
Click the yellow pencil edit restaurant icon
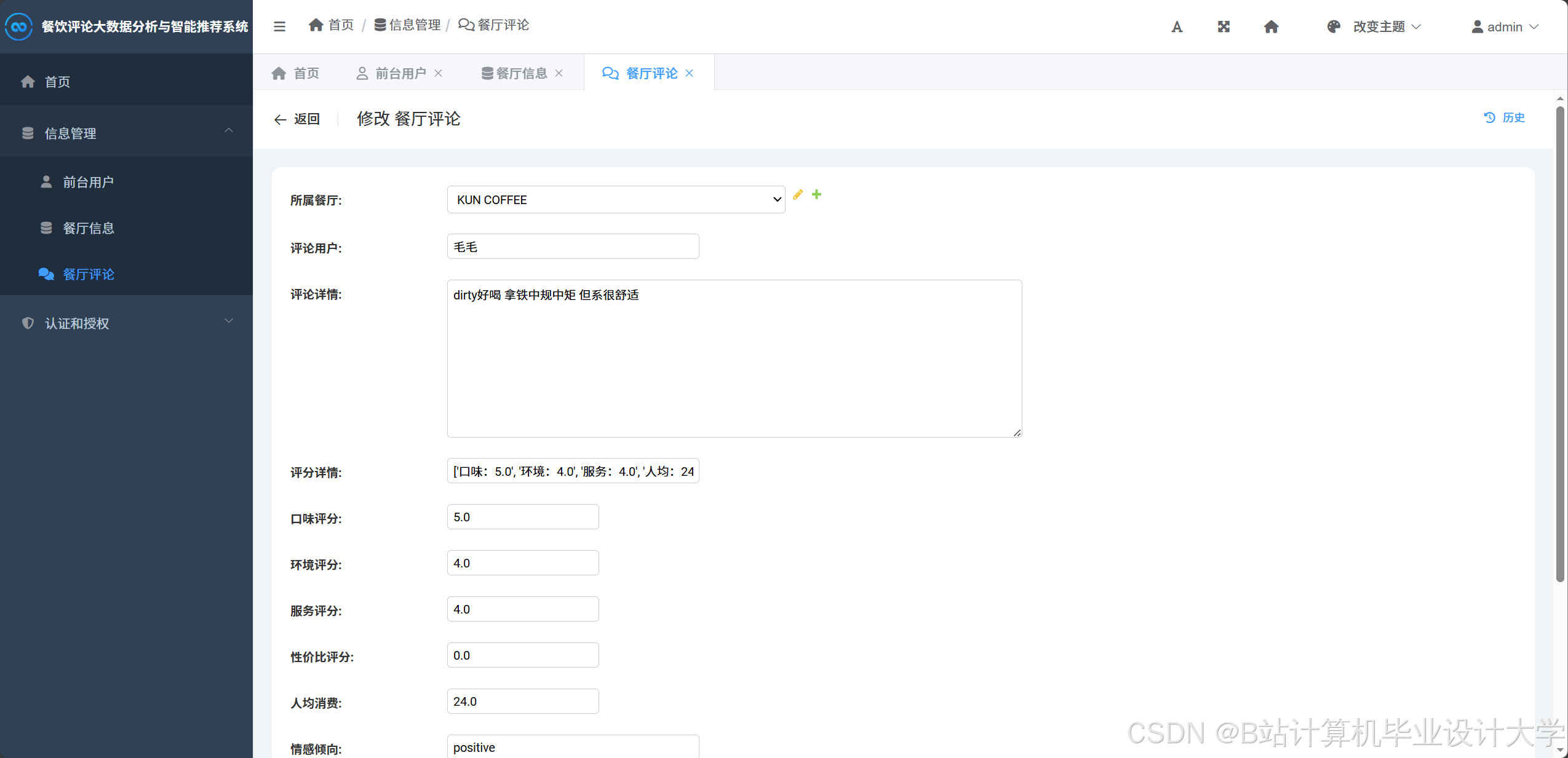(x=798, y=195)
